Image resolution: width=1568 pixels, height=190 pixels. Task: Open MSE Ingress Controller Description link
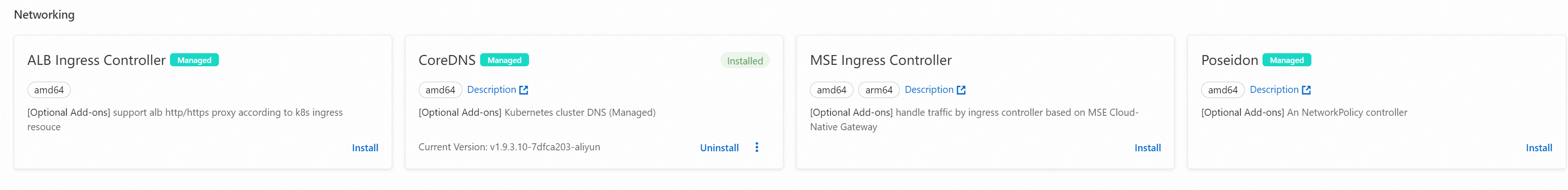[x=929, y=90]
